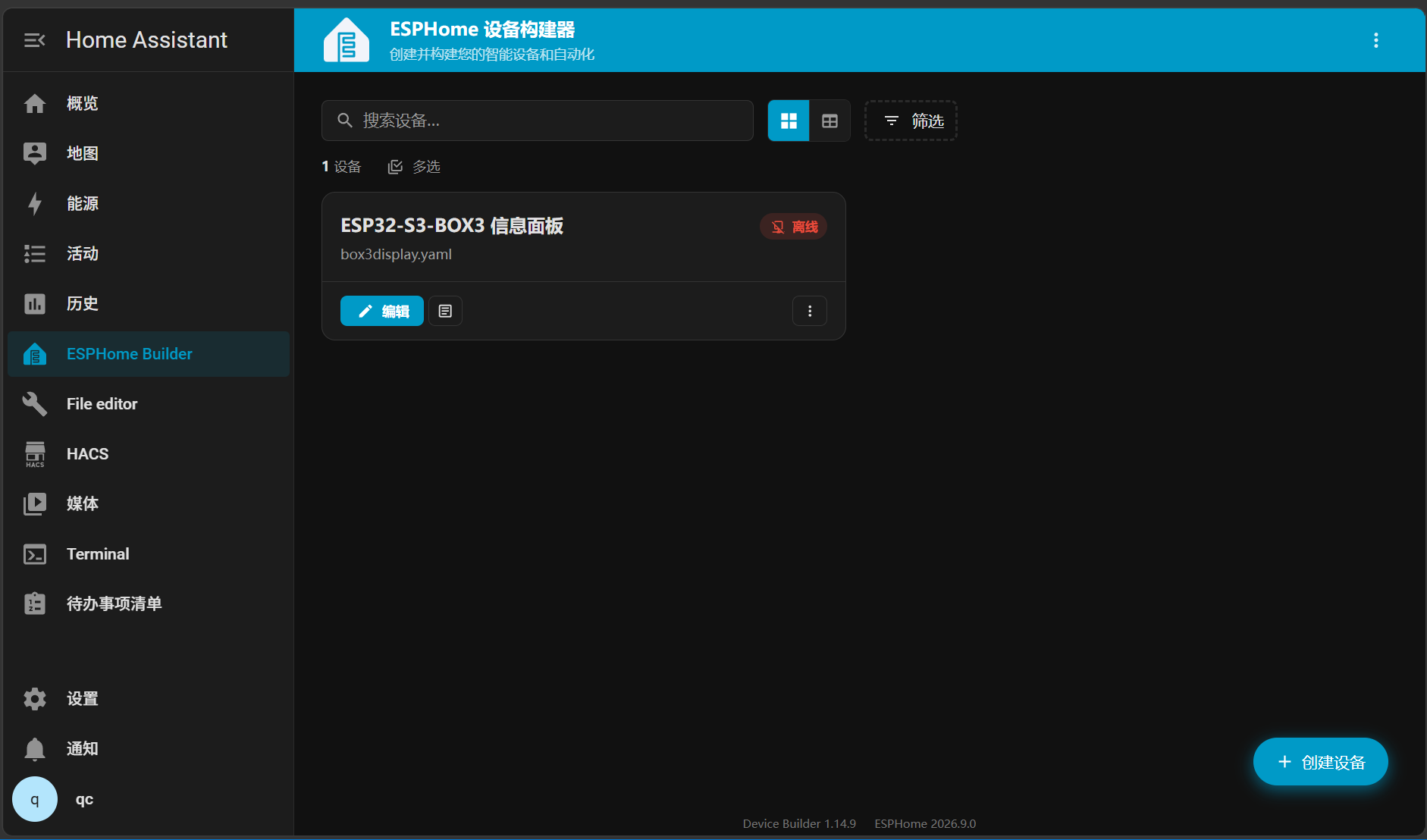1427x840 pixels.
Task: Click the Home Assistant title
Action: coord(147,40)
